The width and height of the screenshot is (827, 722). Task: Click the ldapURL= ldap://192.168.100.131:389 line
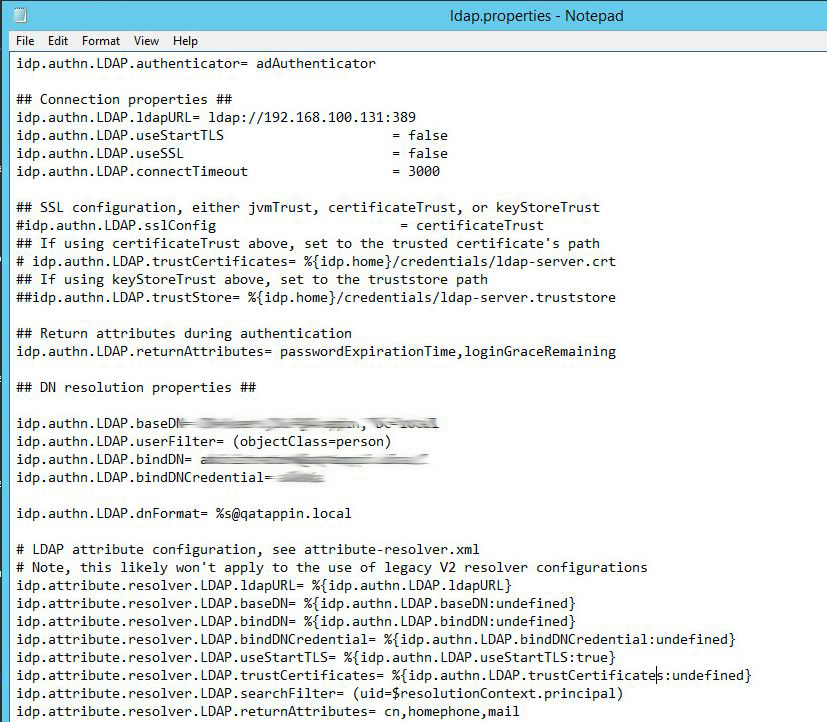[216, 117]
